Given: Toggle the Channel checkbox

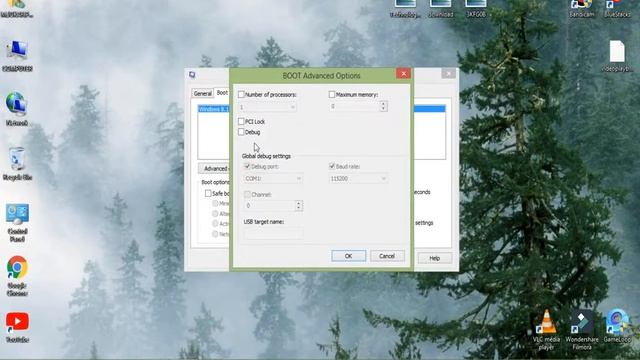Looking at the screenshot, I should tap(247, 195).
